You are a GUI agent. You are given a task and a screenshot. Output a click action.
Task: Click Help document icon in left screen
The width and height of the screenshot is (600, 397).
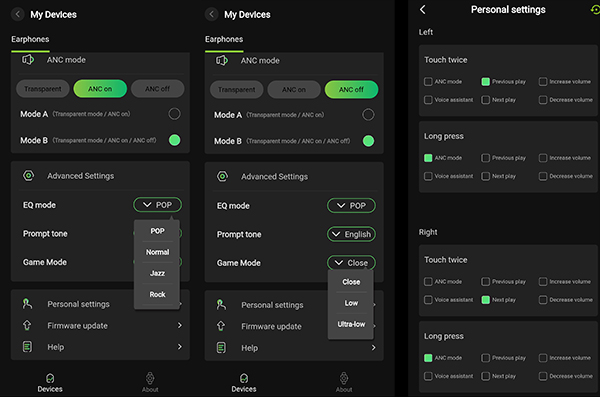(27, 347)
